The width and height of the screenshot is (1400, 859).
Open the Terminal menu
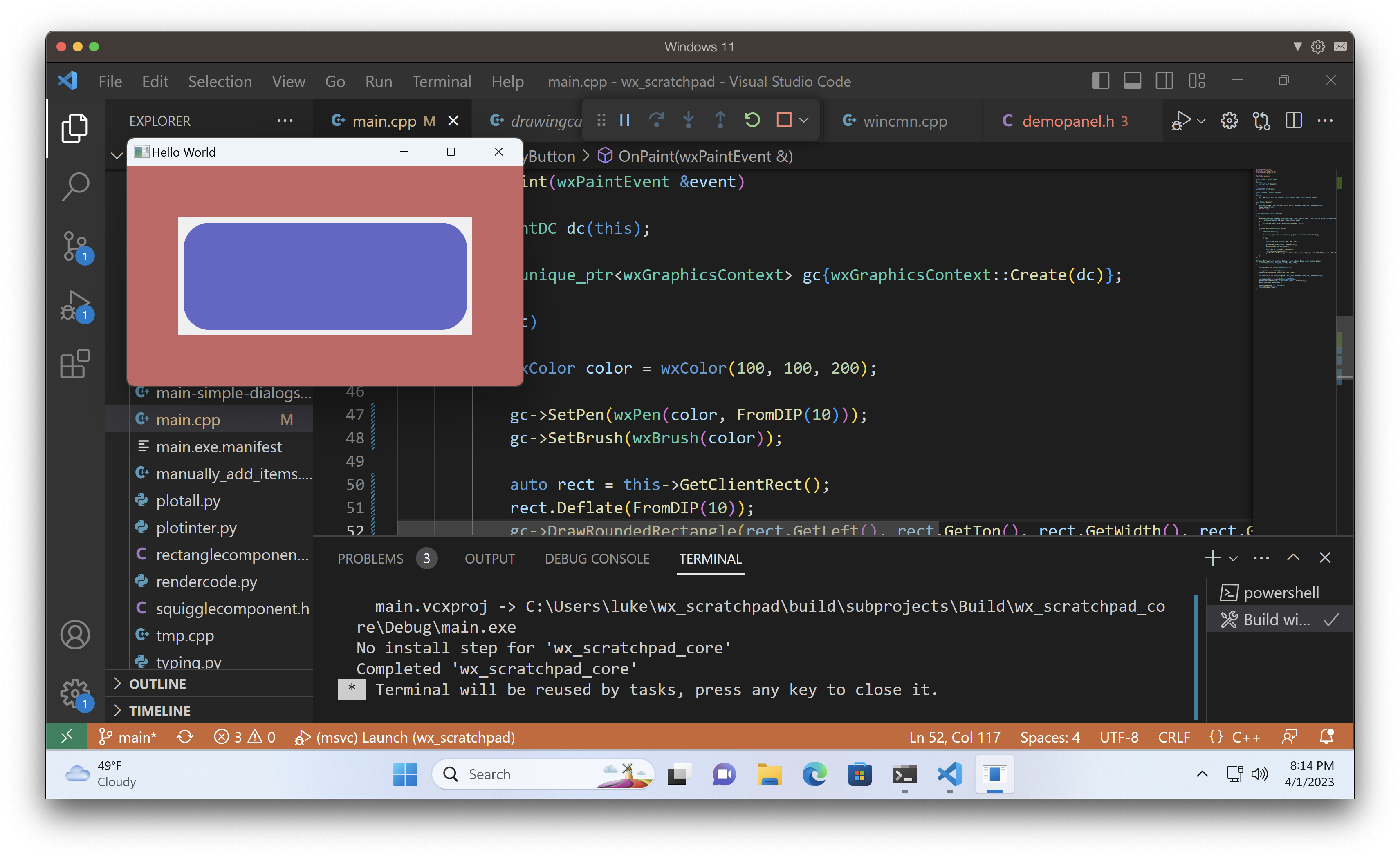(442, 81)
